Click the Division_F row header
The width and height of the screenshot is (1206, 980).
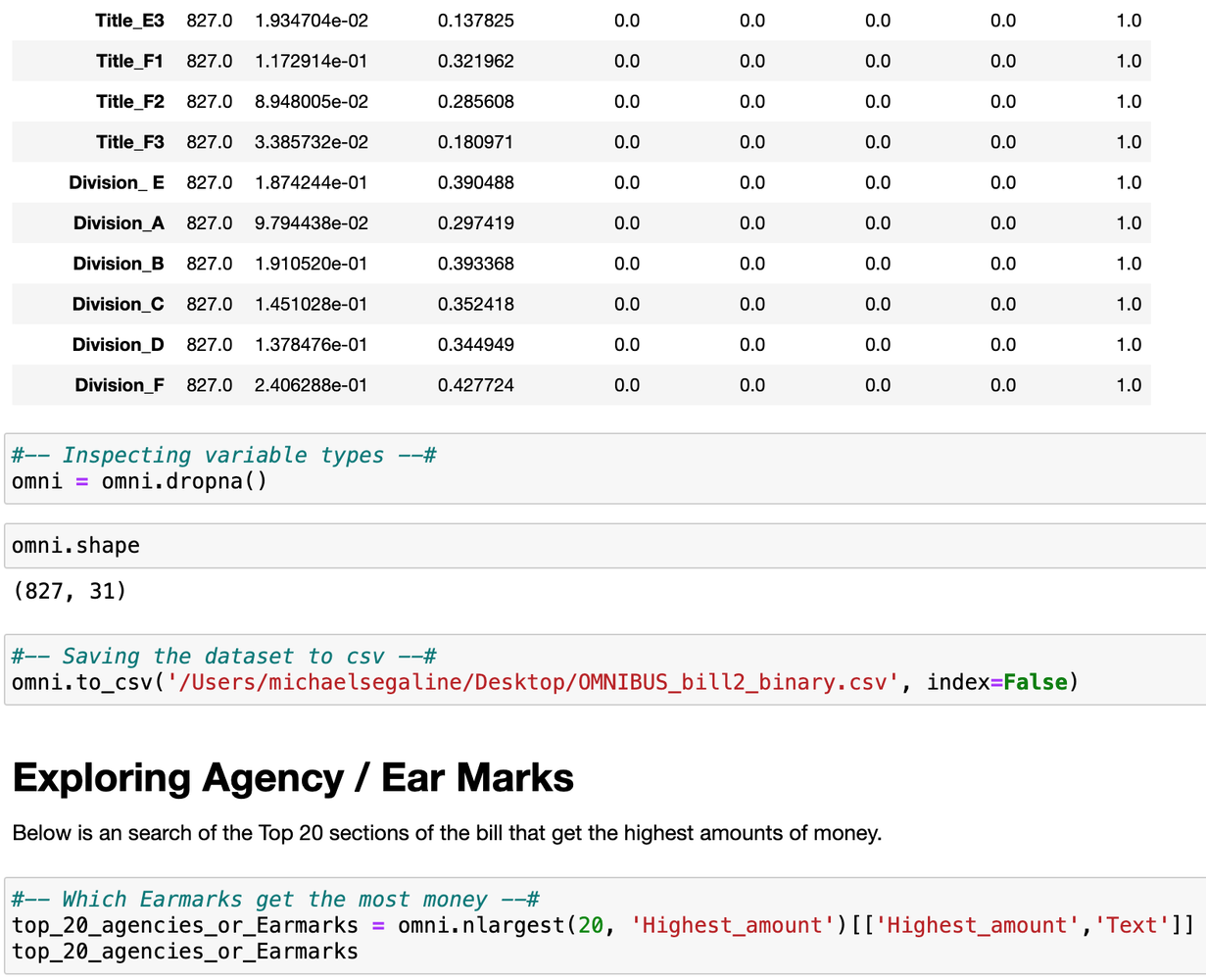(120, 385)
